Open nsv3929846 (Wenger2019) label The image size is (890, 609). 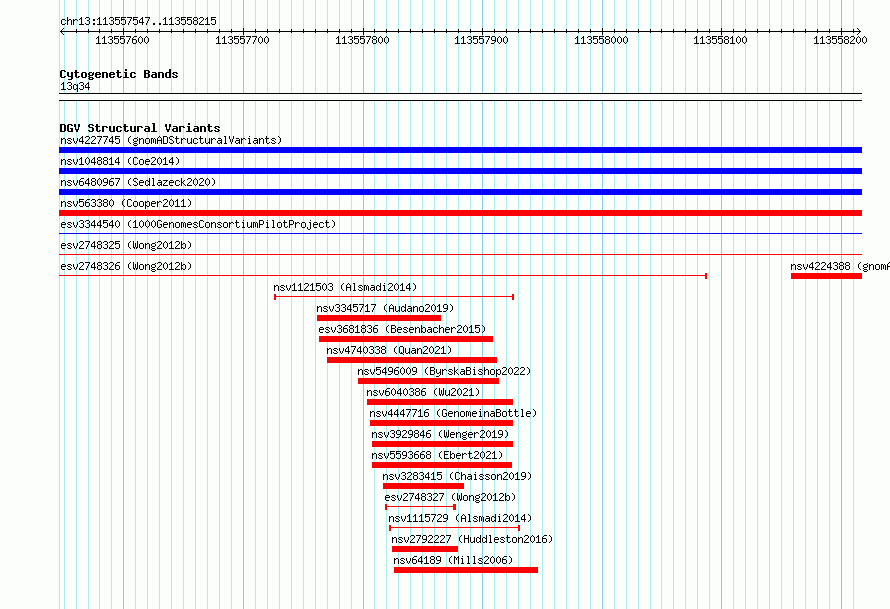click(x=440, y=434)
